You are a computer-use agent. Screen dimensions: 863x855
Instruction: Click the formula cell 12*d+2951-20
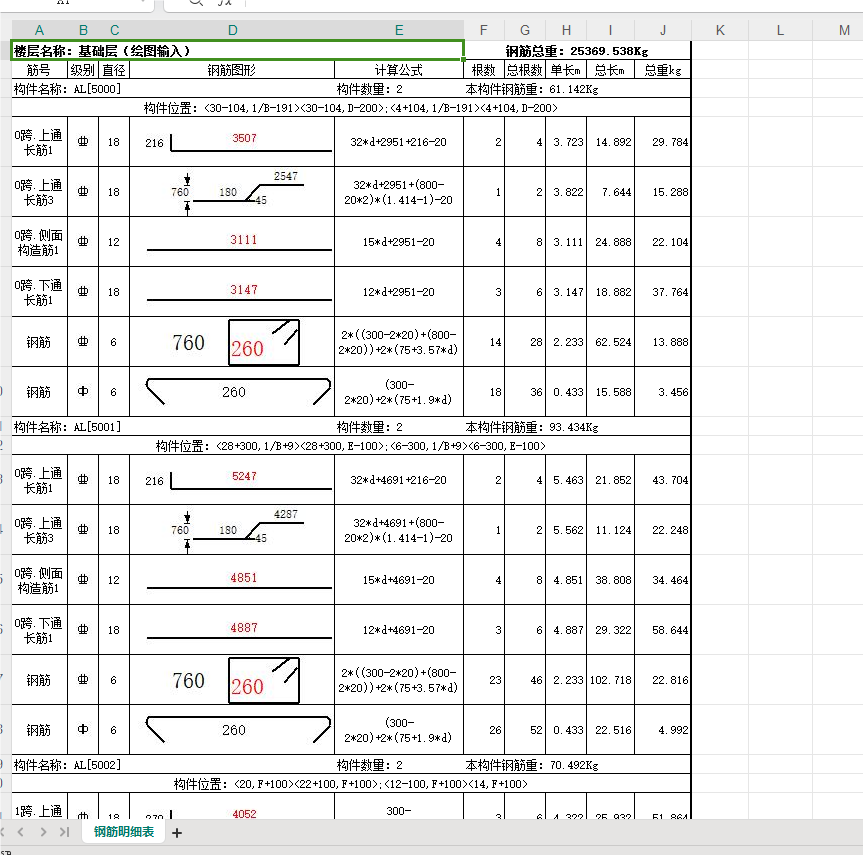(x=399, y=292)
